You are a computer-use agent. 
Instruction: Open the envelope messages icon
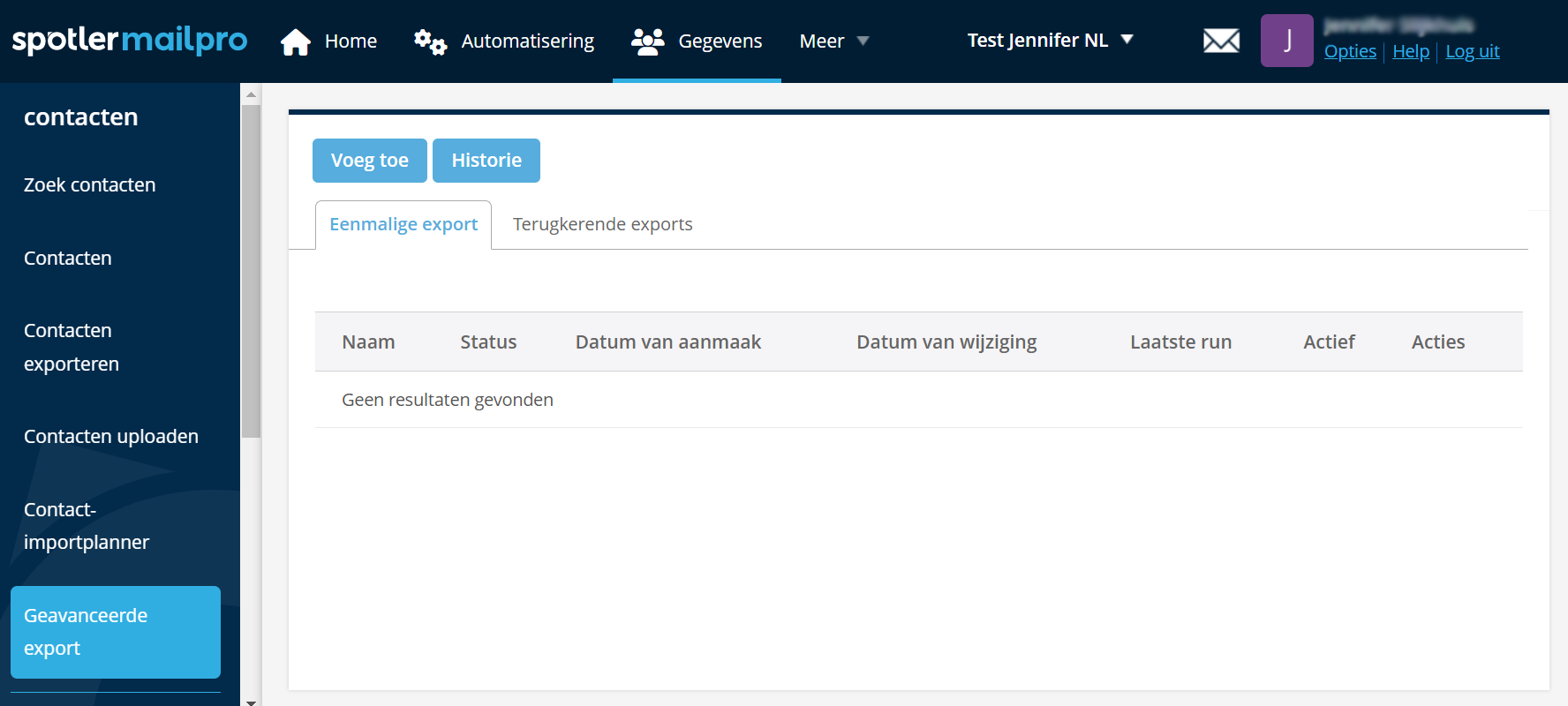(1222, 41)
